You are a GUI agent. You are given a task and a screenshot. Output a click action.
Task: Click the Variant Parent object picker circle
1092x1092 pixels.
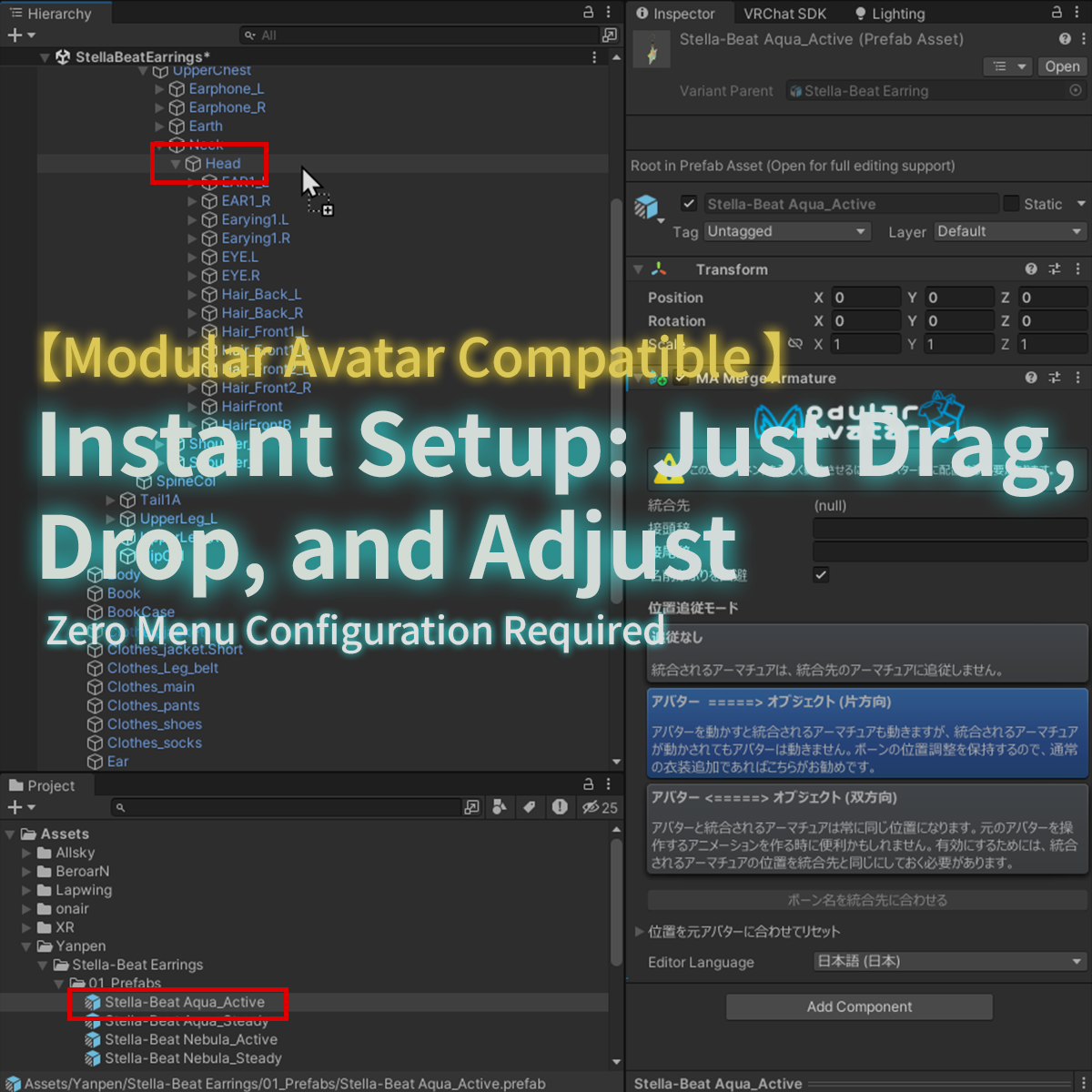click(x=1076, y=91)
